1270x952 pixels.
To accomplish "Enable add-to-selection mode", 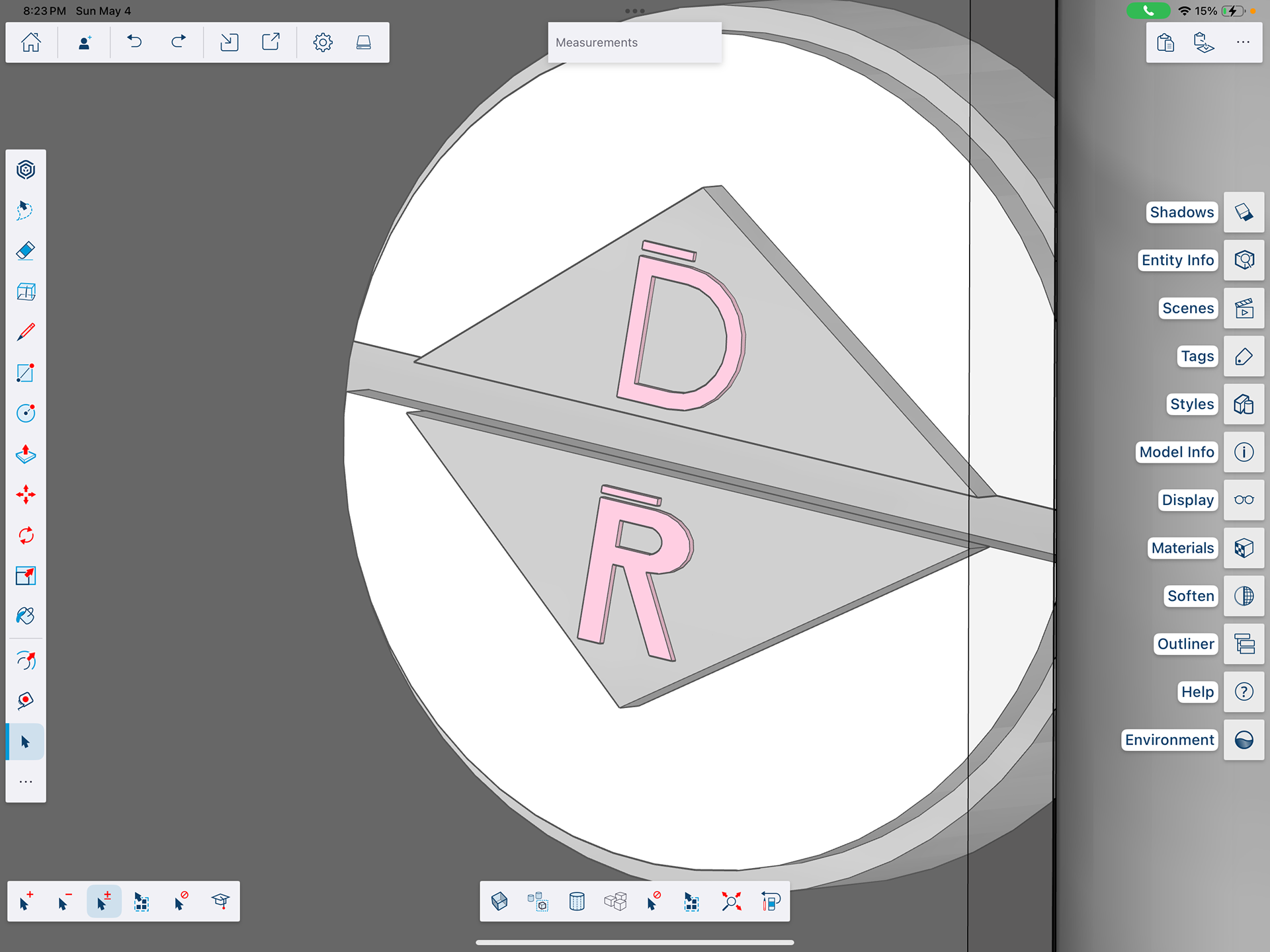I will tap(26, 901).
